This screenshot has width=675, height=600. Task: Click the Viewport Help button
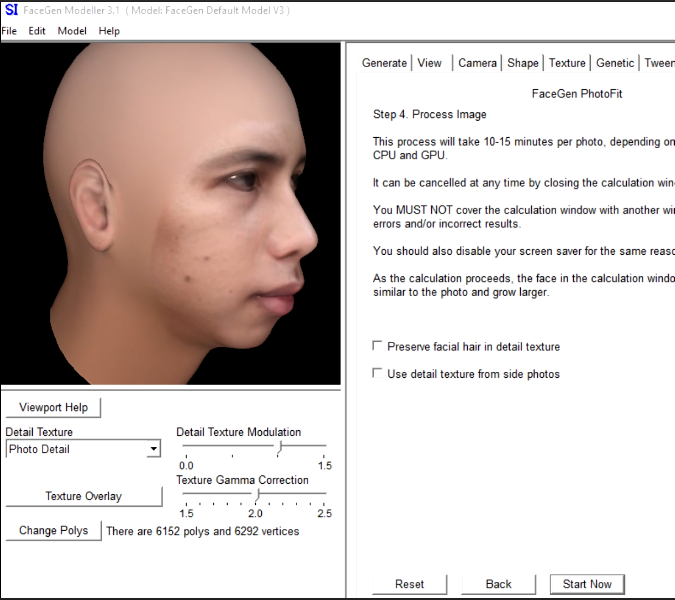(x=53, y=407)
